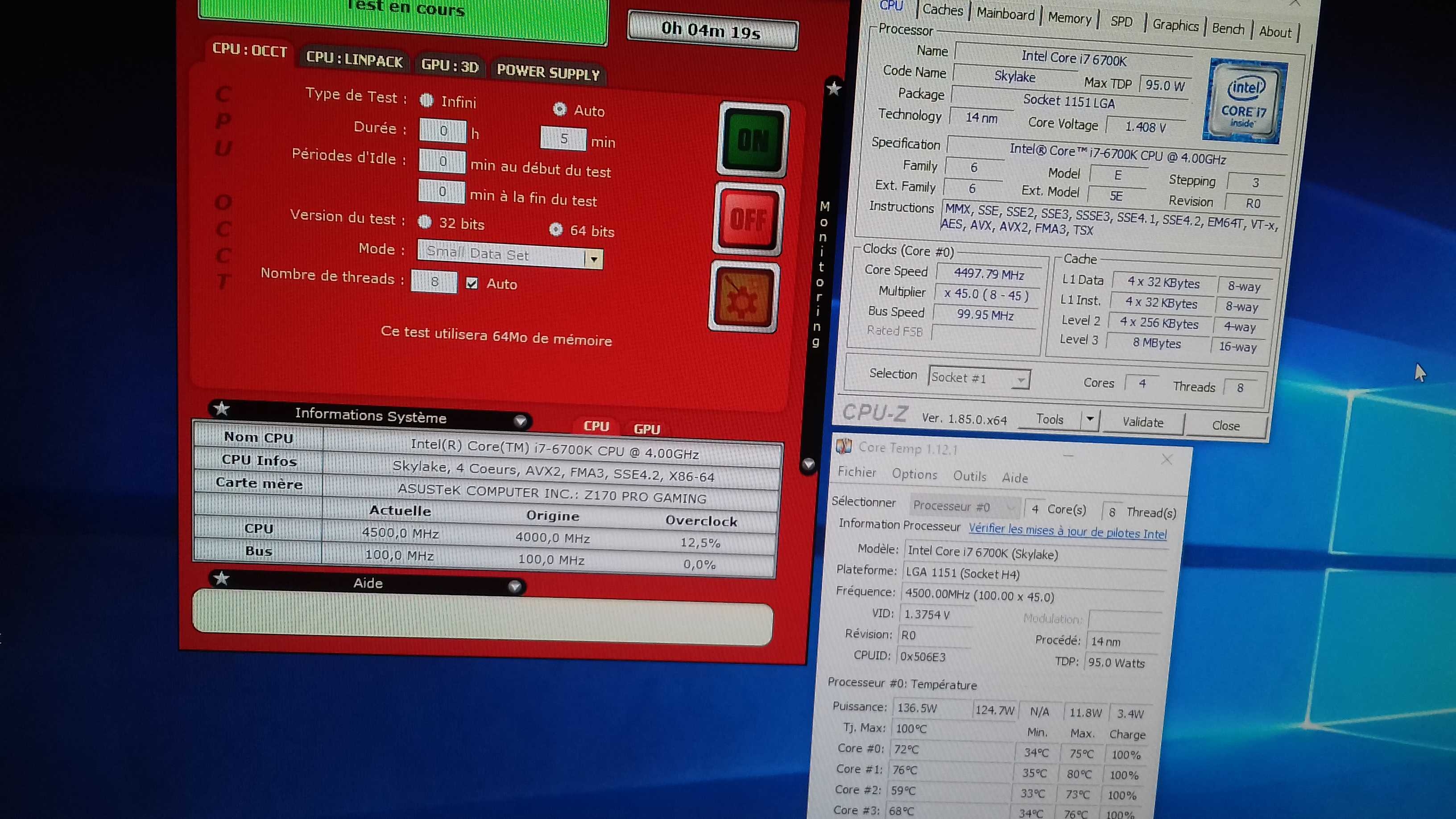Open Intel driver update link
The width and height of the screenshot is (1456, 819).
pyautogui.click(x=1067, y=531)
